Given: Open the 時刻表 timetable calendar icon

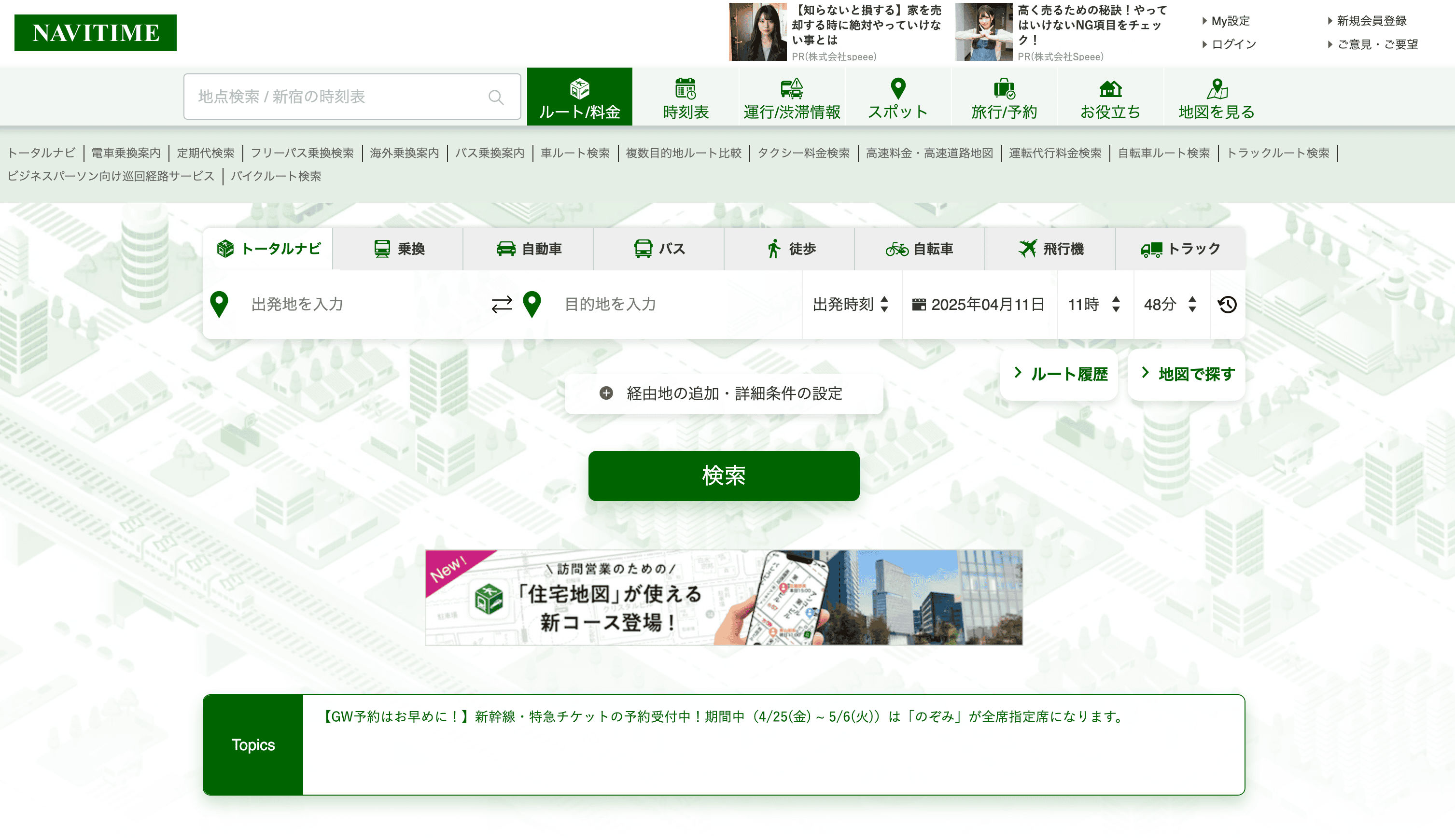Looking at the screenshot, I should [x=686, y=89].
